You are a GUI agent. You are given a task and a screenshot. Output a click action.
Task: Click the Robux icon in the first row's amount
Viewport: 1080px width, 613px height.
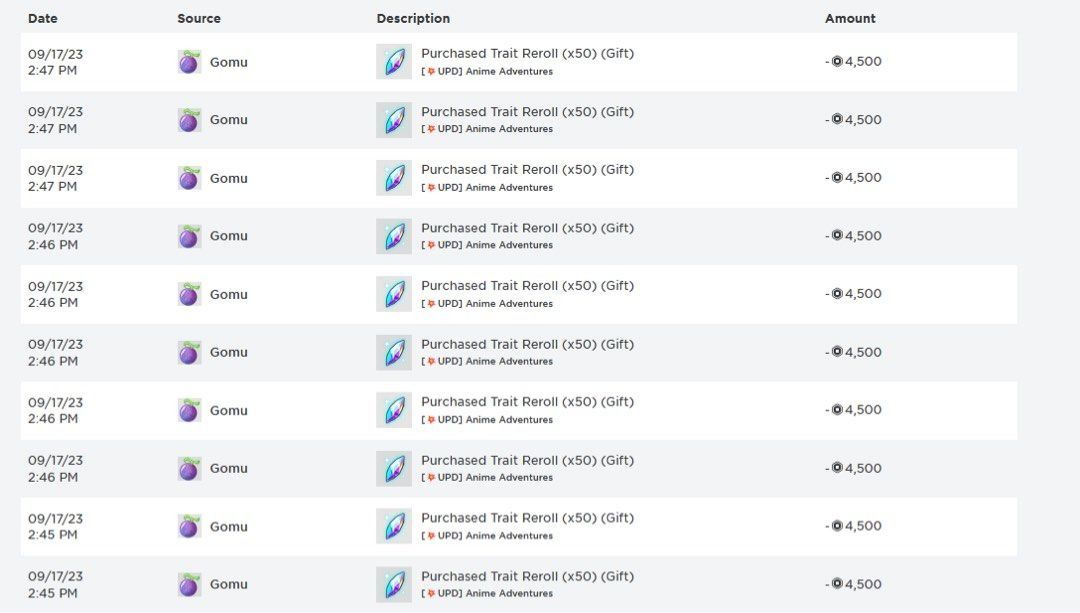[837, 61]
